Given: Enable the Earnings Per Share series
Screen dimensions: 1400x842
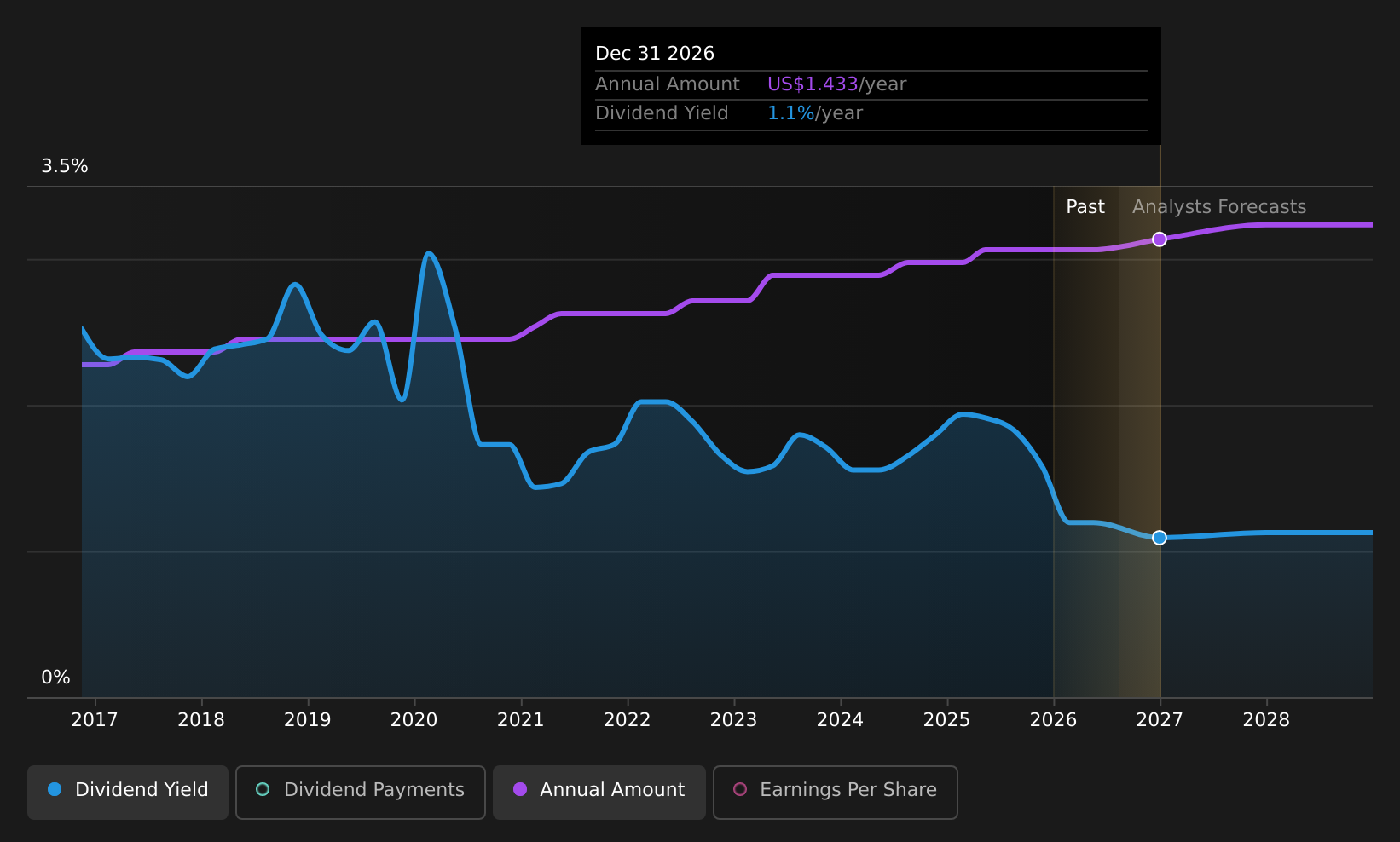Looking at the screenshot, I should [x=835, y=792].
